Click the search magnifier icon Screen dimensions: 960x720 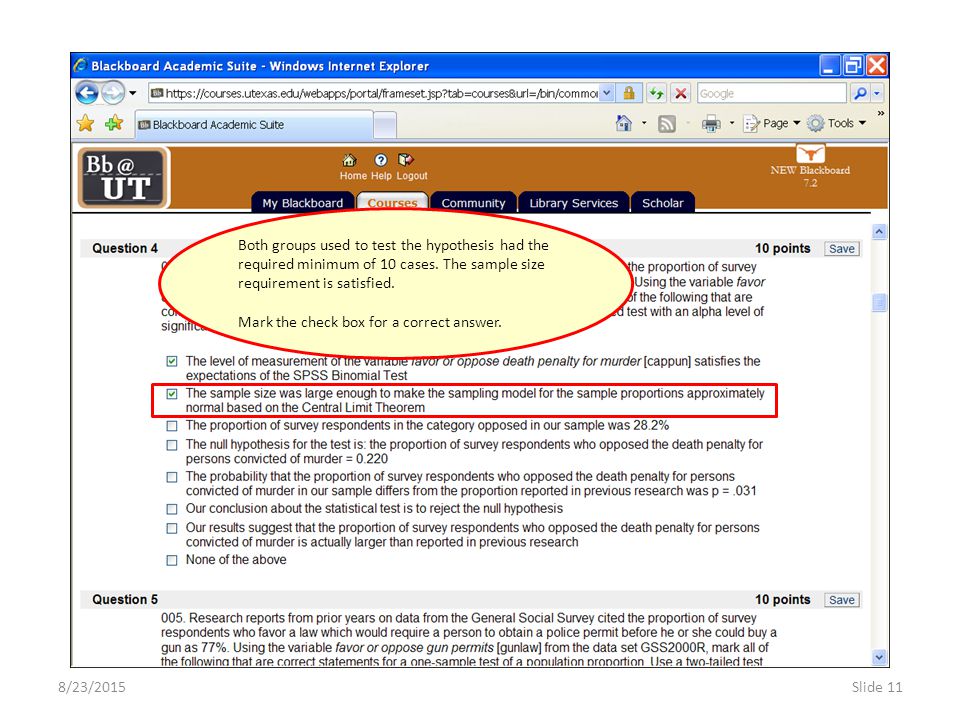click(x=860, y=93)
